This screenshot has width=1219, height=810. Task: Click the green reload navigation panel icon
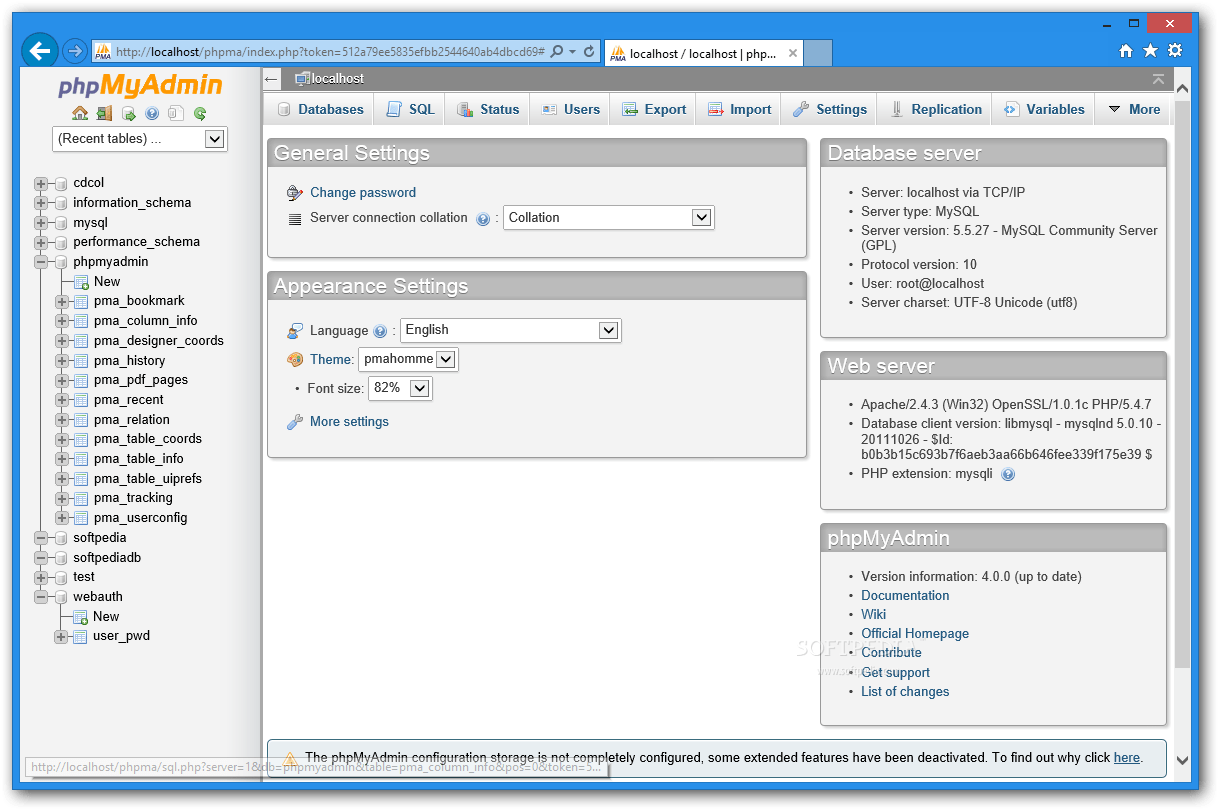pos(200,113)
